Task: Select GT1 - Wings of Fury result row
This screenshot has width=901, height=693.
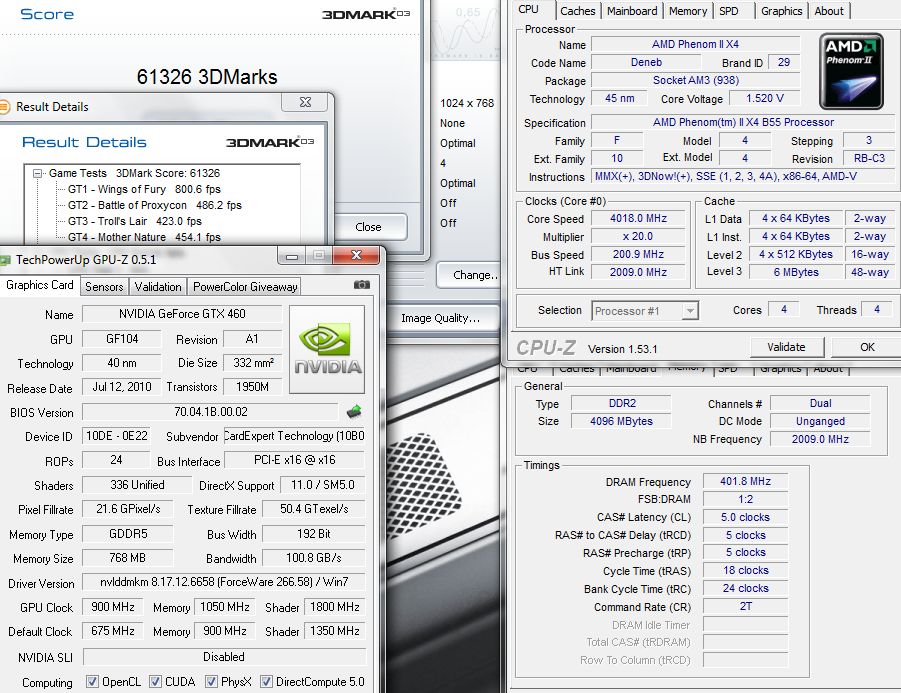Action: (144, 189)
